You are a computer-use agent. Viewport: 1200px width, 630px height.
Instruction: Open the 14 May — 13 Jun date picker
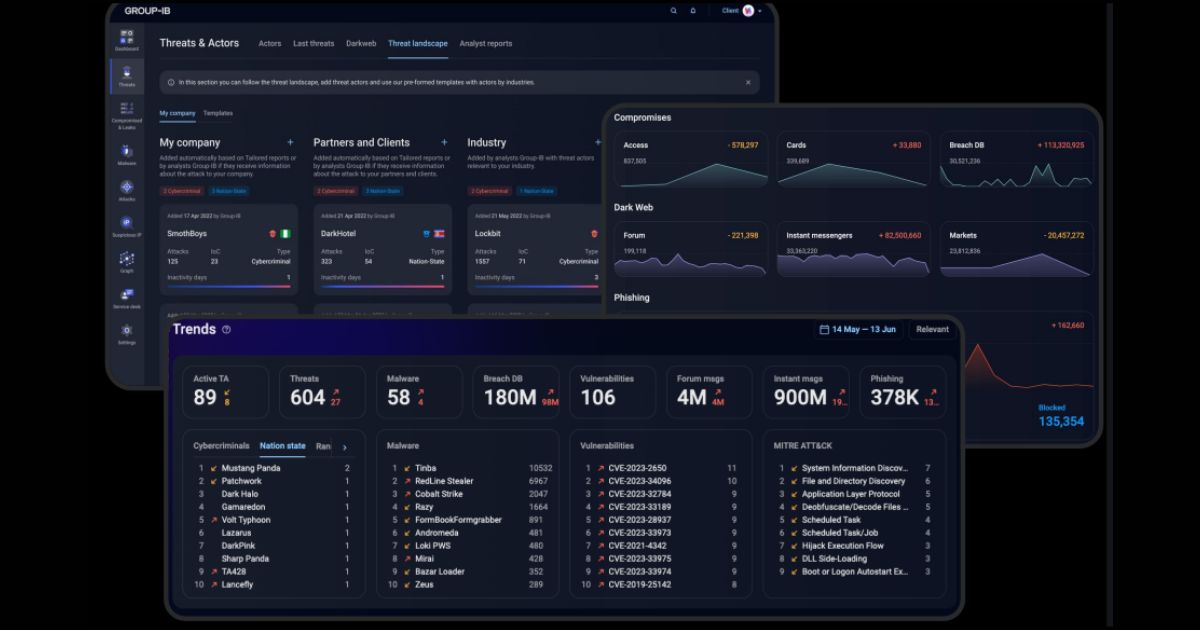point(857,329)
